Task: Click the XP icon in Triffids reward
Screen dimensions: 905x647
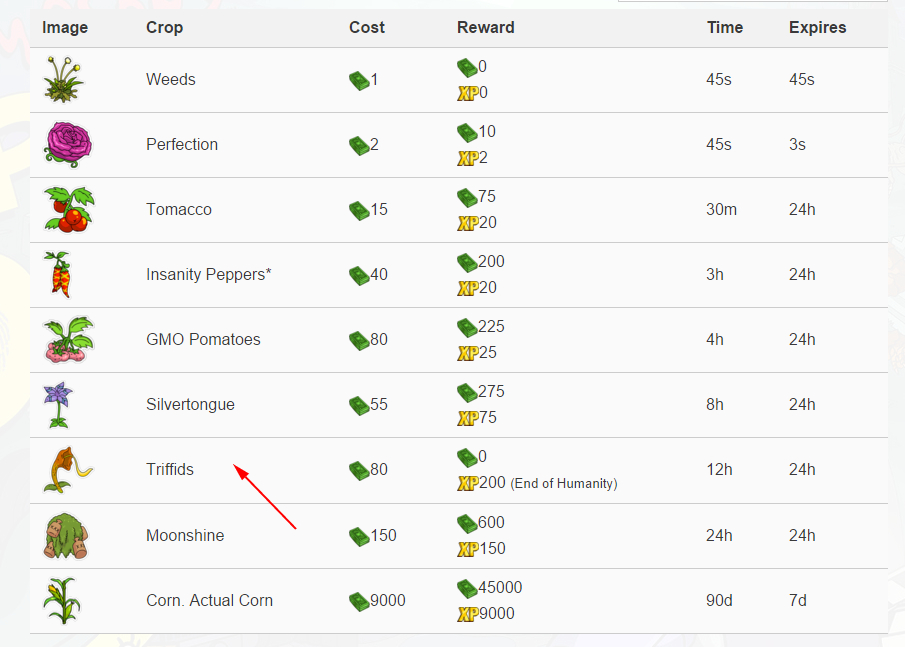Action: coord(467,484)
